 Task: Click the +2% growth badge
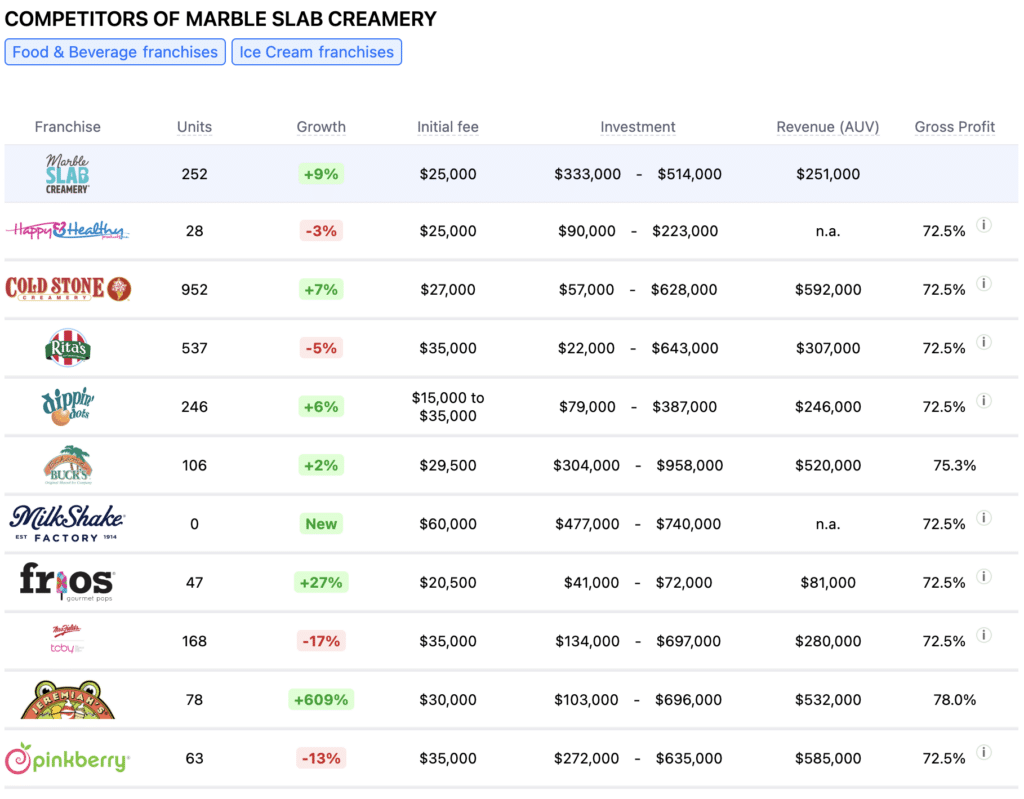(321, 466)
